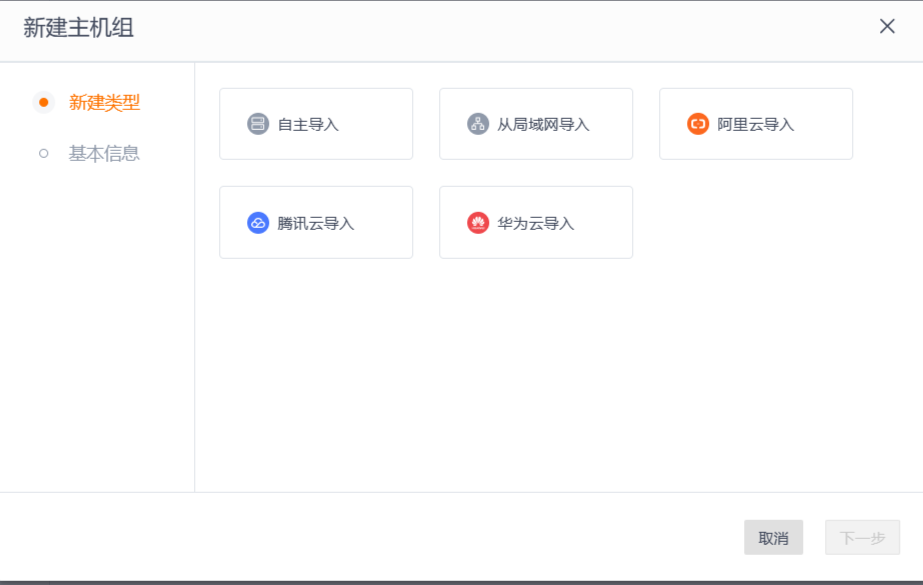Screen dimensions: 923x585
Task: Choose the 自主导入 text label
Action: pos(308,125)
